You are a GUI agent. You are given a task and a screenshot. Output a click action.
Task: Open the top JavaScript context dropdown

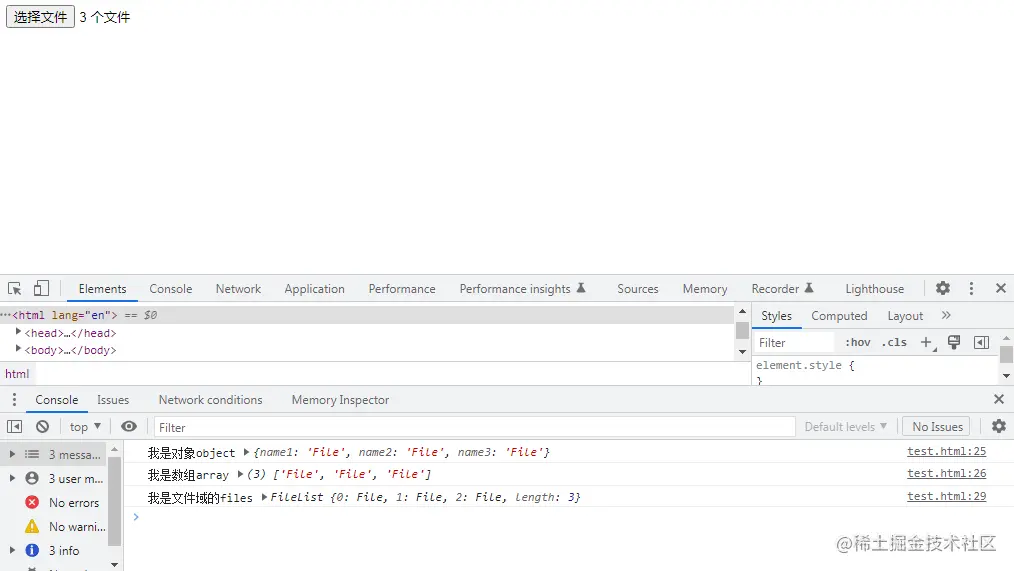(85, 427)
